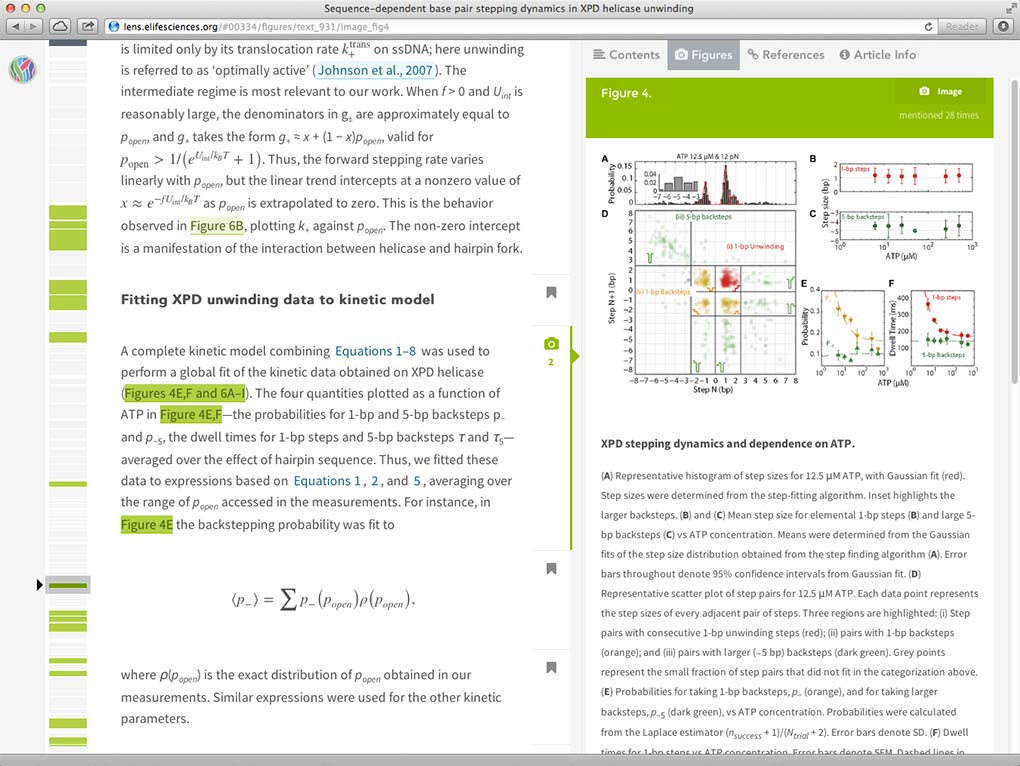
Task: Select the Figures tab
Action: click(704, 55)
